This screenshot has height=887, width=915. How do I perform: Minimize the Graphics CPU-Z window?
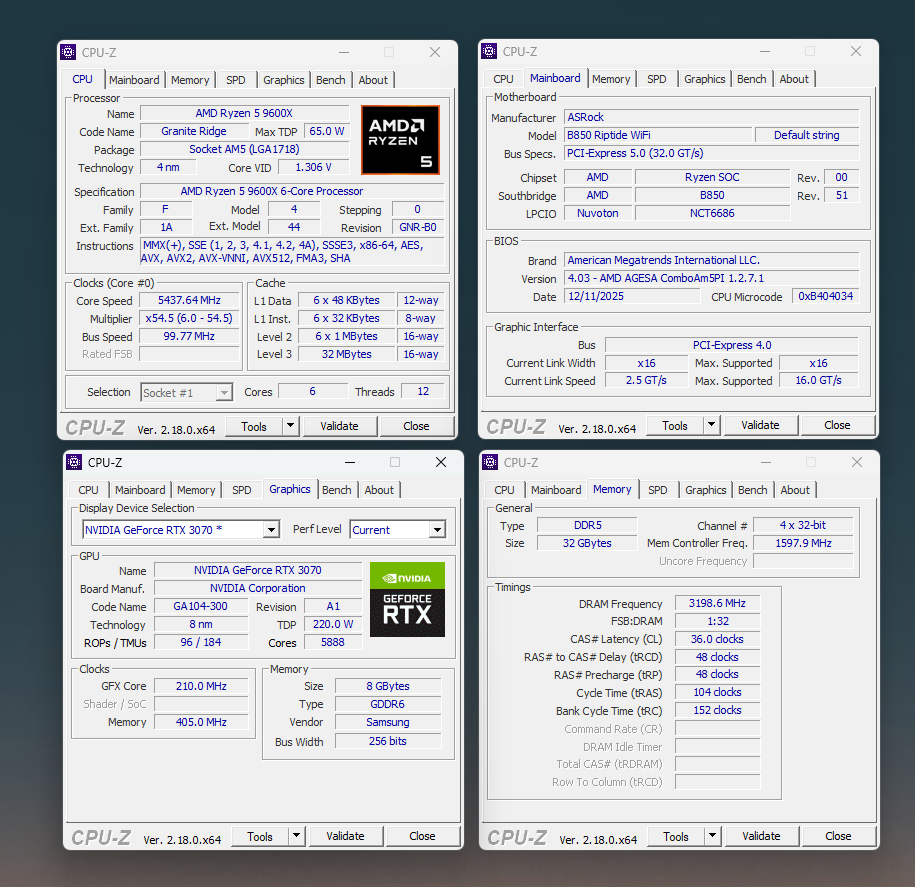point(350,462)
